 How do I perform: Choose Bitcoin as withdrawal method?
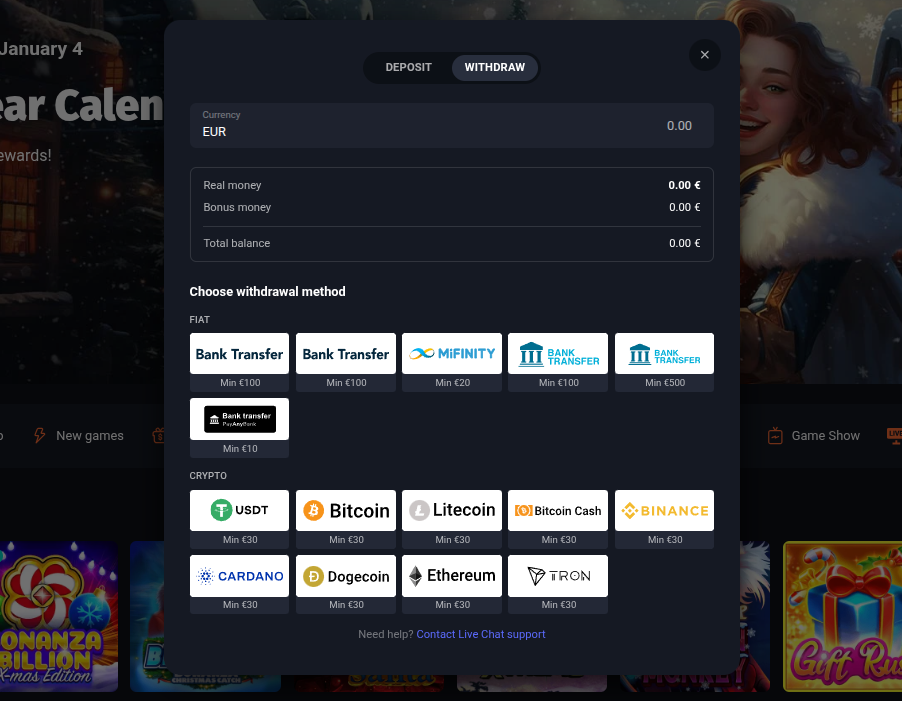[346, 511]
